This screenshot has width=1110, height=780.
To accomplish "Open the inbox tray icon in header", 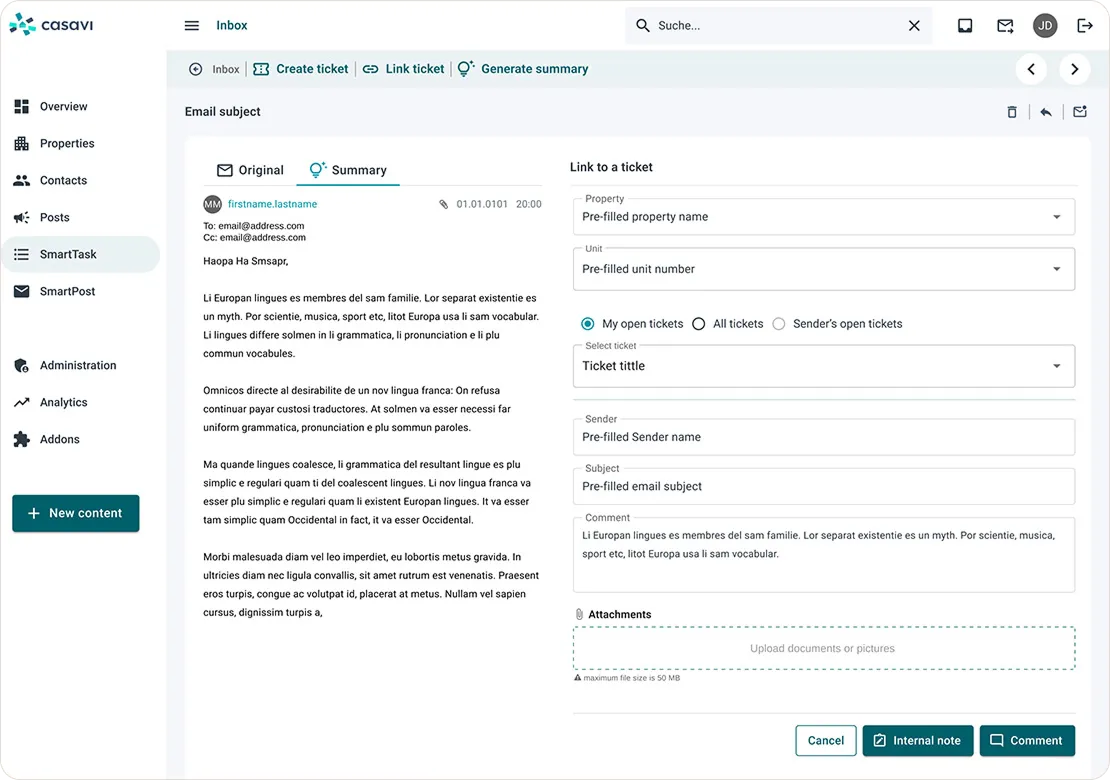I will click(965, 25).
